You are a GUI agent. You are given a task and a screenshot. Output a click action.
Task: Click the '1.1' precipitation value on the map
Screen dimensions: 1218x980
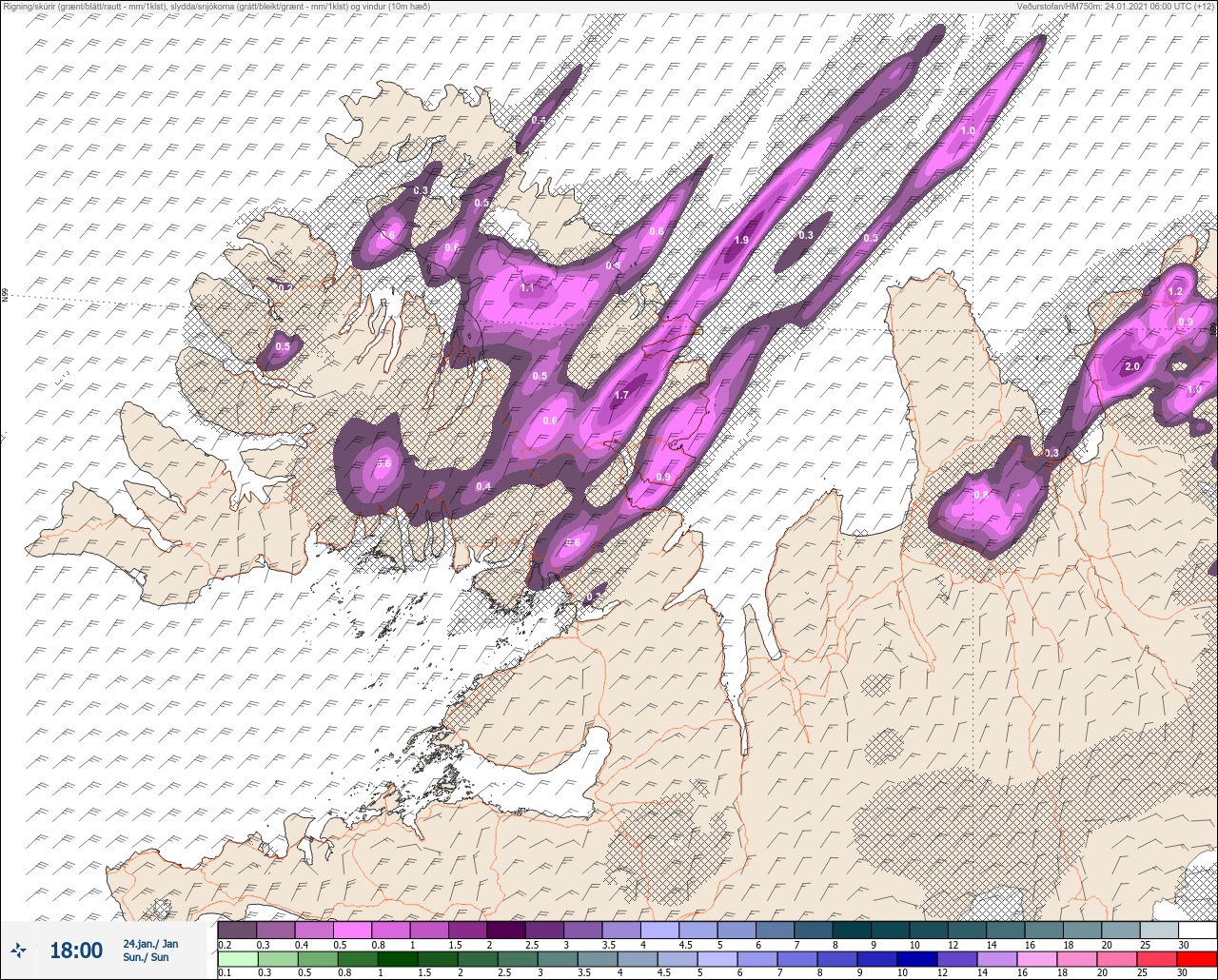(528, 287)
